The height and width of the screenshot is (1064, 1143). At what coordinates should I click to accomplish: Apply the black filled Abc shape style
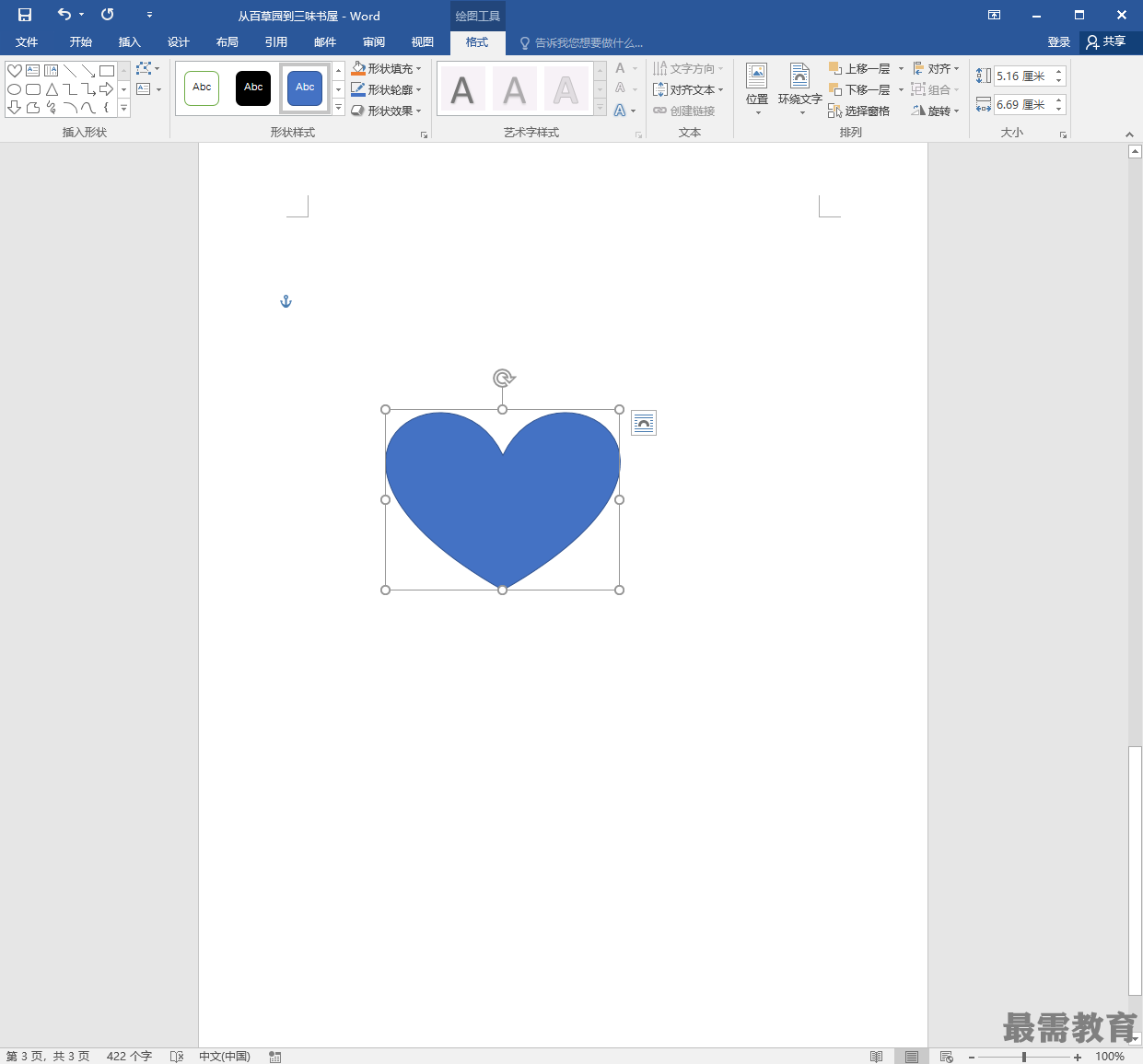coord(253,88)
